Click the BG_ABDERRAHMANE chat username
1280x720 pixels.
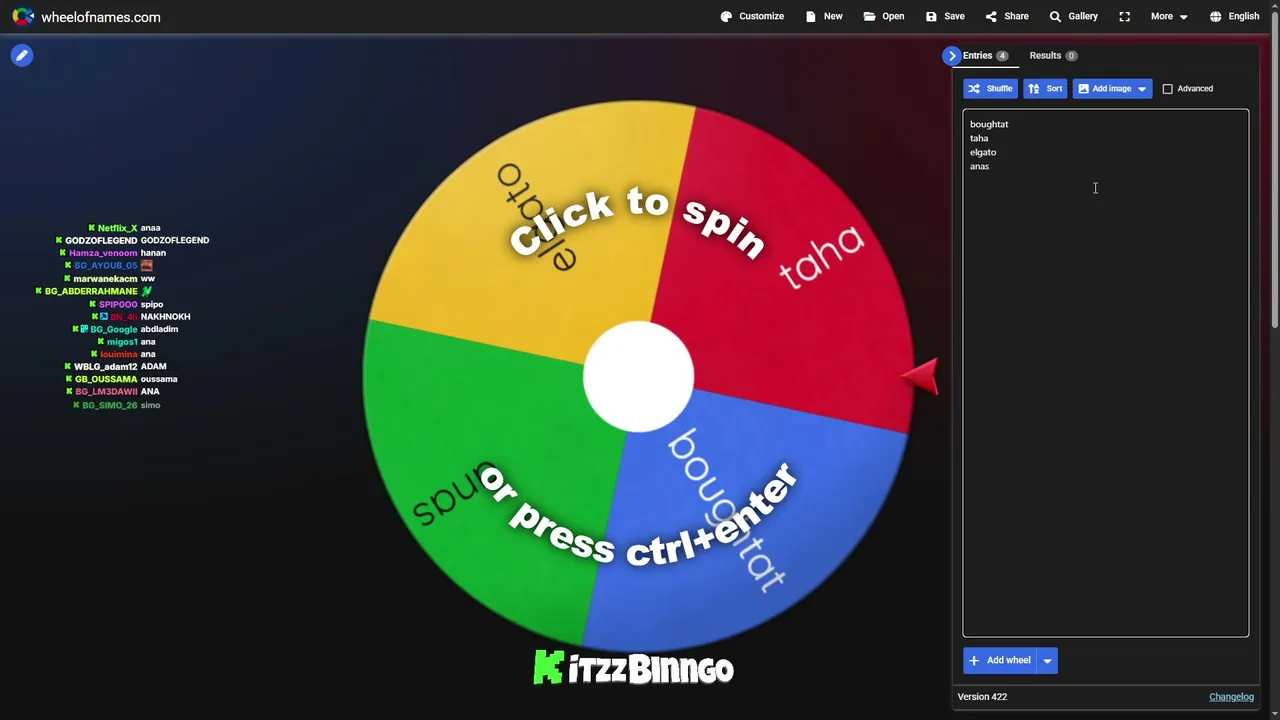coord(91,291)
